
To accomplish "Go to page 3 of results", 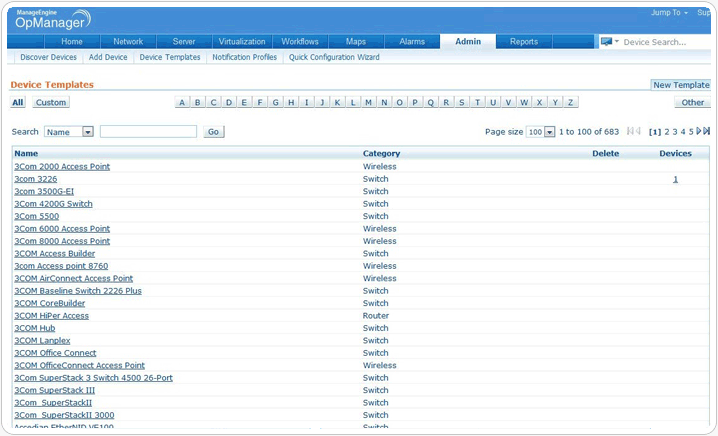I will 674,132.
